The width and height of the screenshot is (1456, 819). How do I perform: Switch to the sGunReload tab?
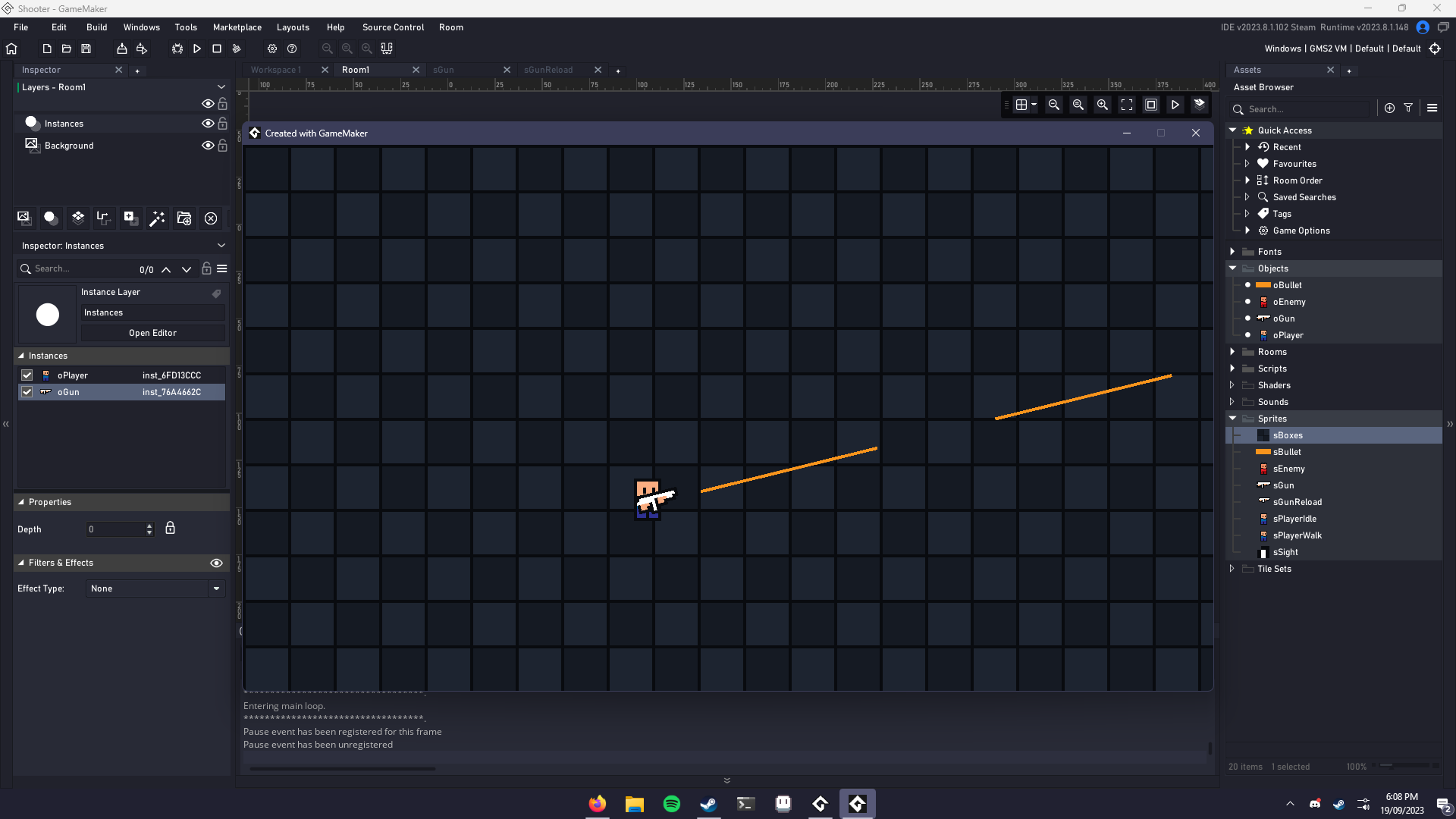[548, 70]
